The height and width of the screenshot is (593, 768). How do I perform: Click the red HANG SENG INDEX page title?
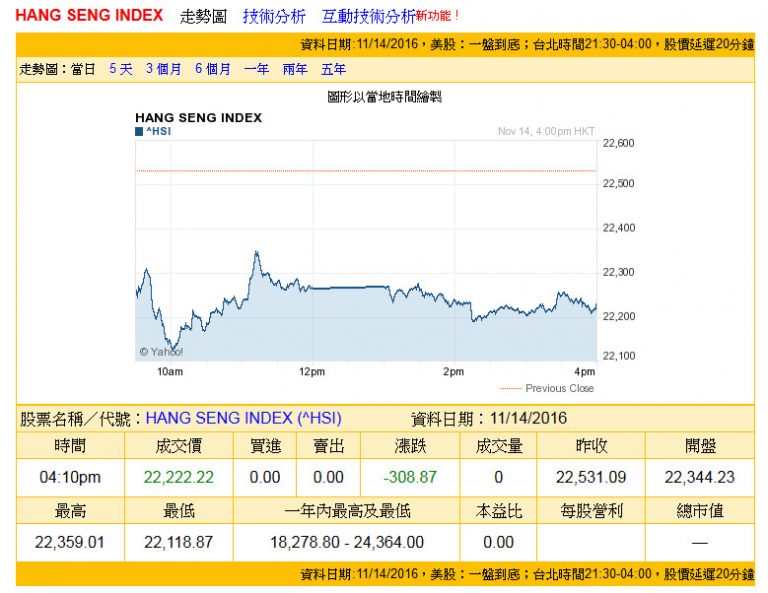(89, 15)
